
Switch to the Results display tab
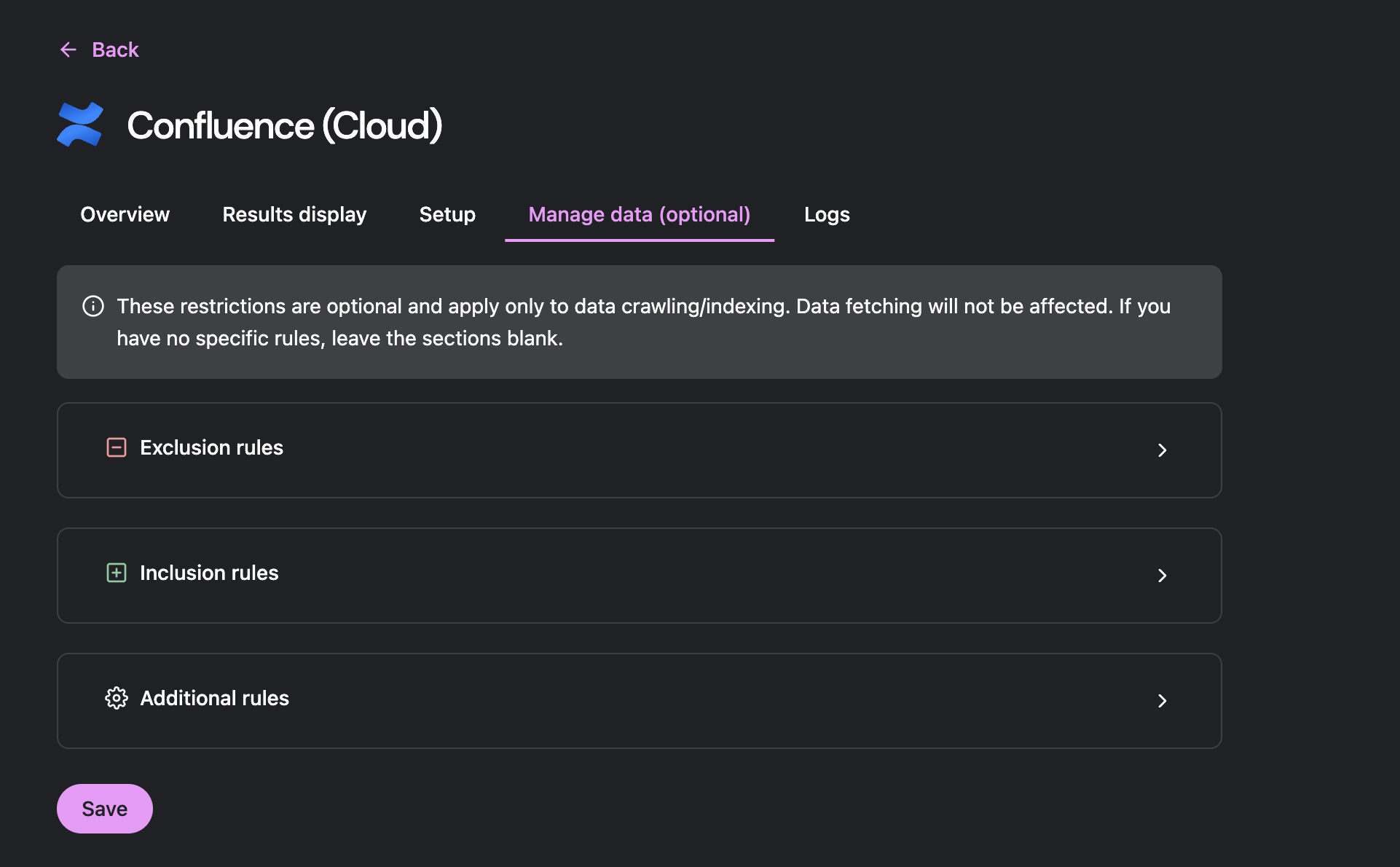click(x=294, y=214)
